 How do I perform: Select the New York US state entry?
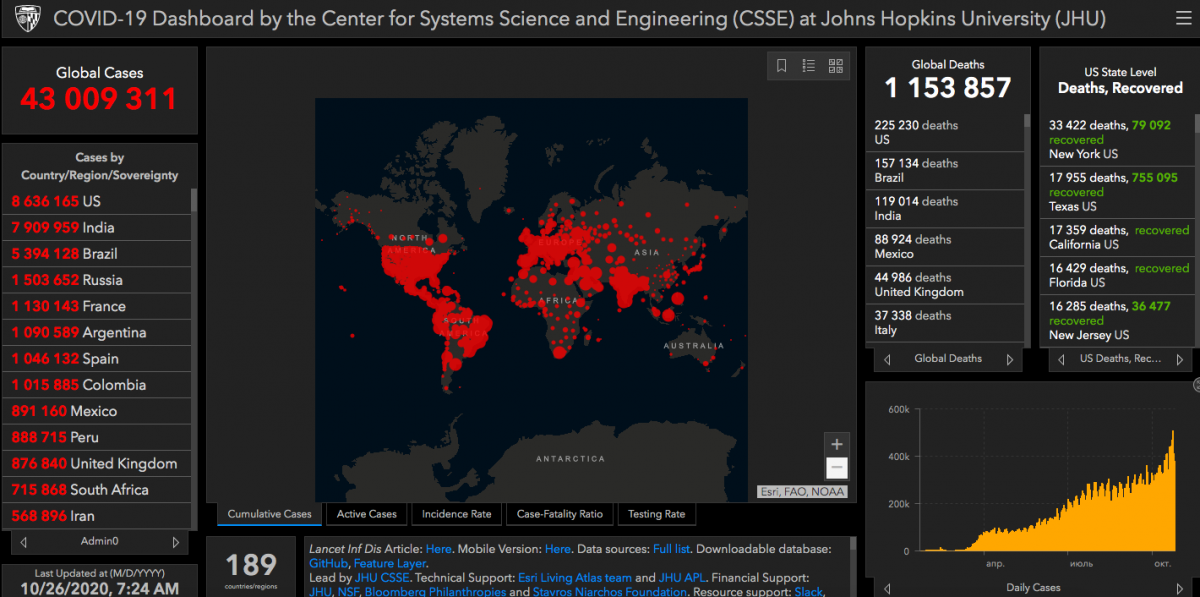(x=1118, y=140)
